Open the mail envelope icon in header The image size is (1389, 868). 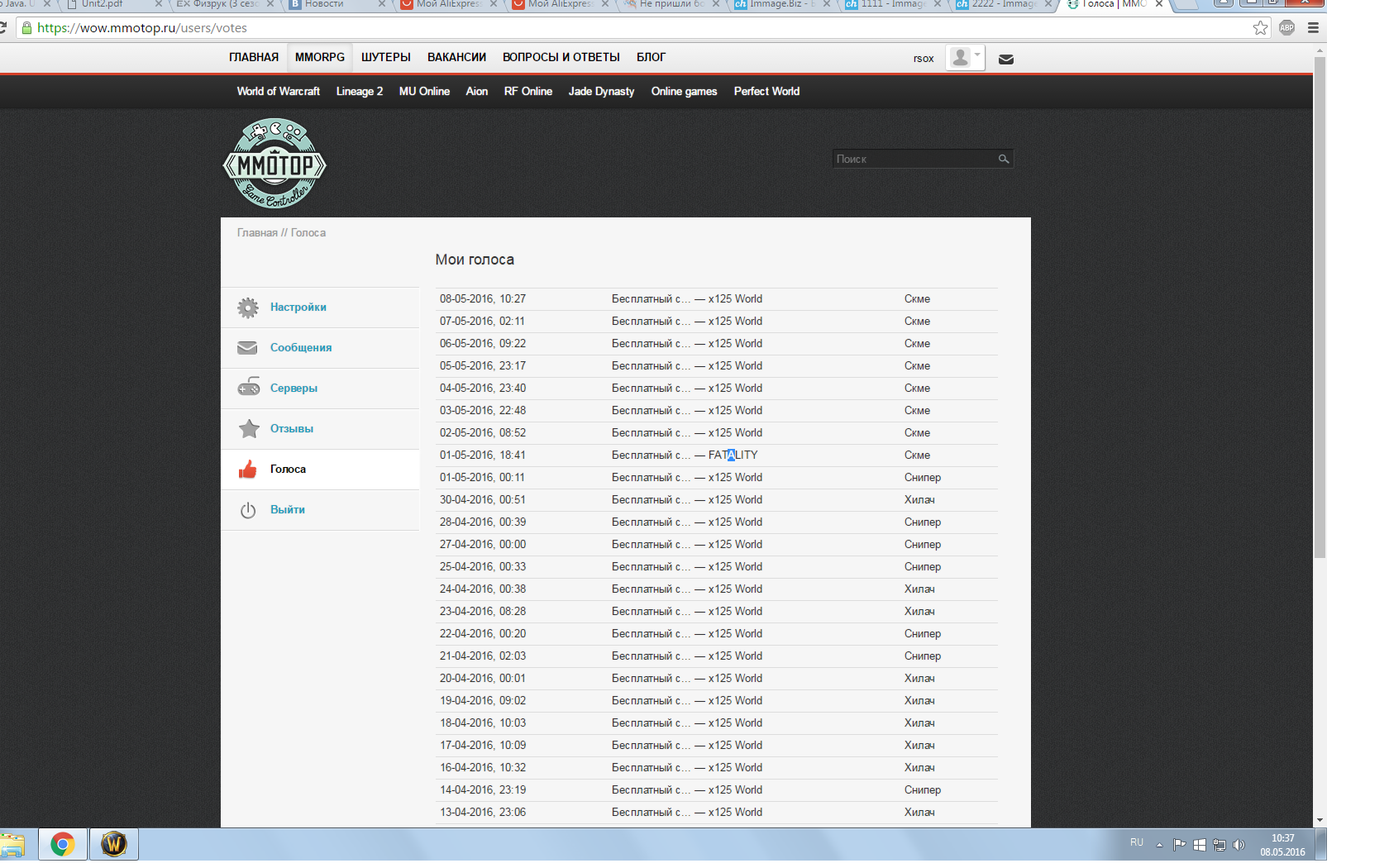point(1006,60)
